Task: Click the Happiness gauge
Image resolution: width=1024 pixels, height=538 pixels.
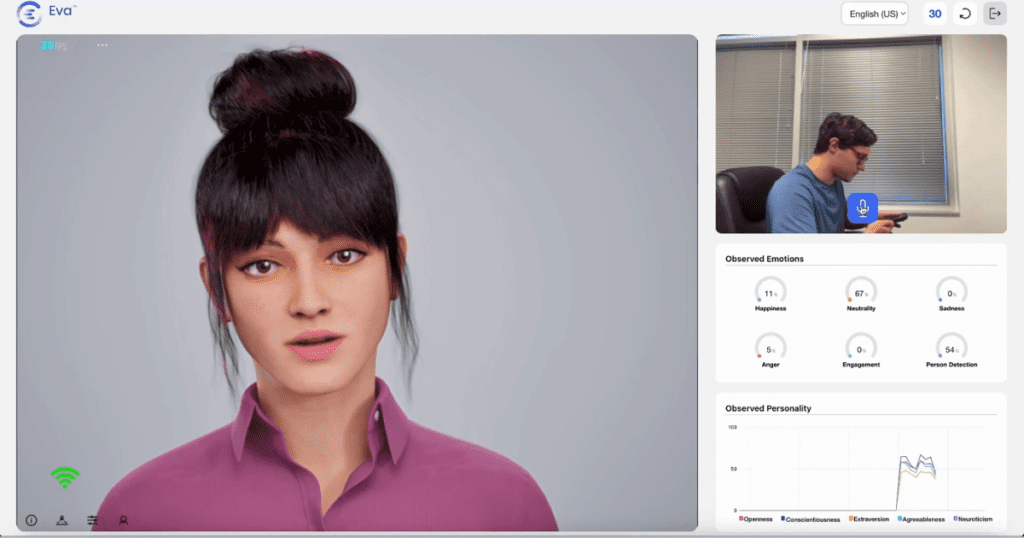Action: (x=770, y=294)
